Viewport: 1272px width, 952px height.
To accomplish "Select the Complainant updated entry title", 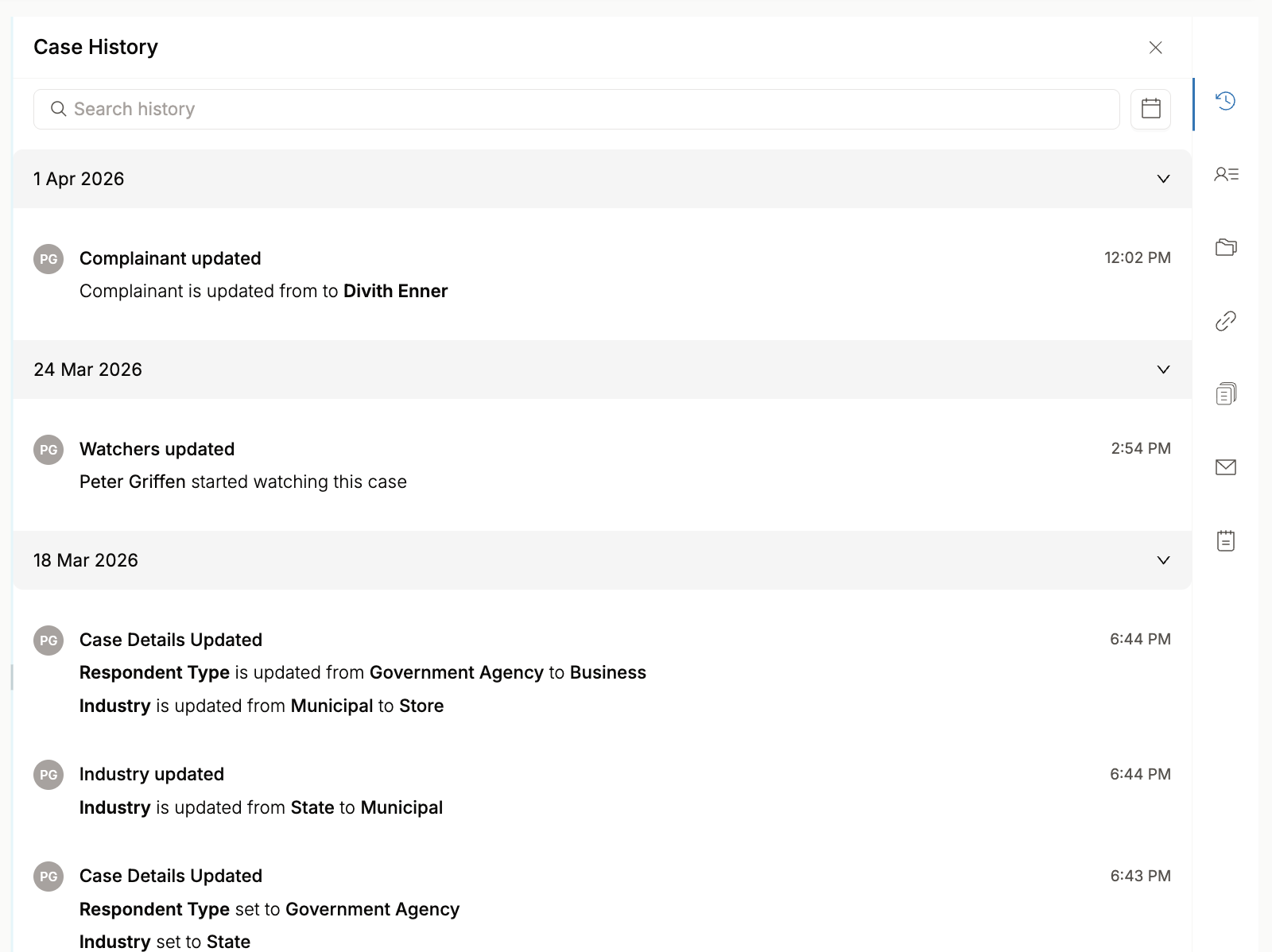I will click(170, 258).
